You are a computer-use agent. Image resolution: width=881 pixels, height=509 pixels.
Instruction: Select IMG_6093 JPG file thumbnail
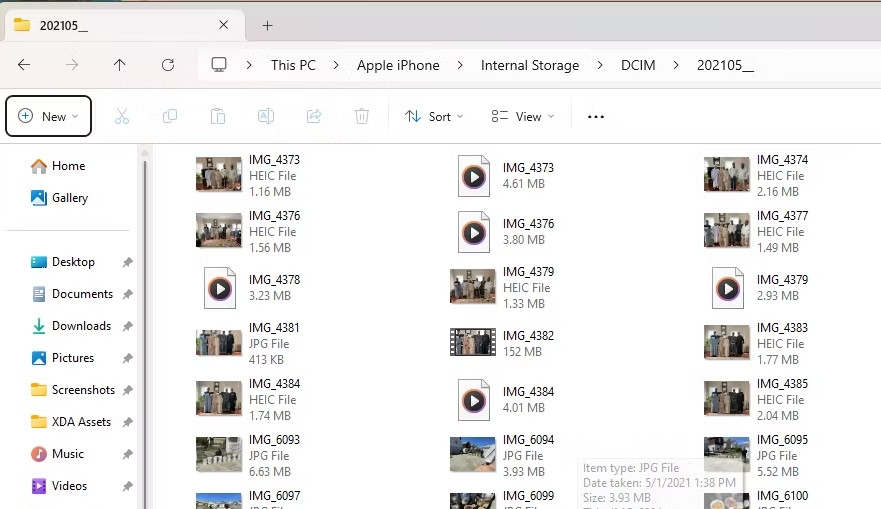point(219,455)
